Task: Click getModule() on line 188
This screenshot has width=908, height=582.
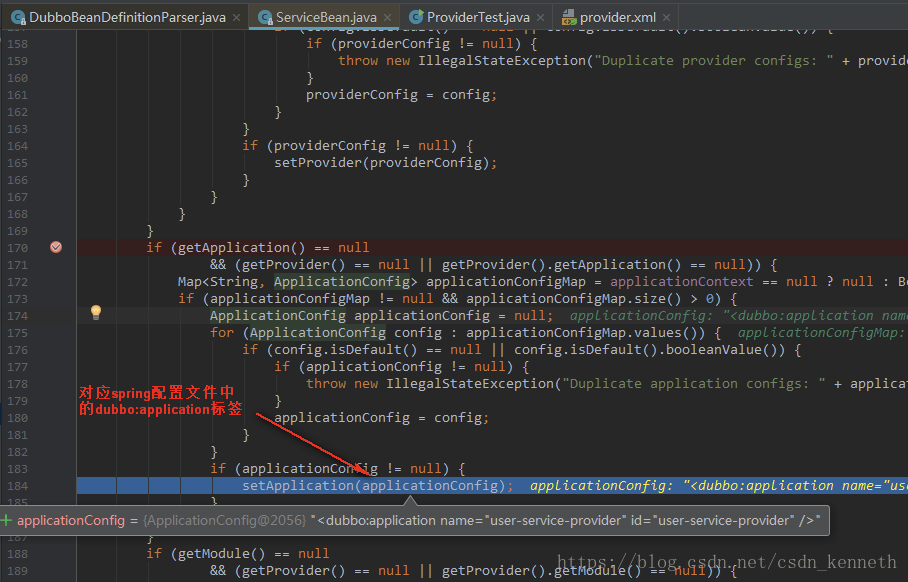Action: [x=222, y=554]
